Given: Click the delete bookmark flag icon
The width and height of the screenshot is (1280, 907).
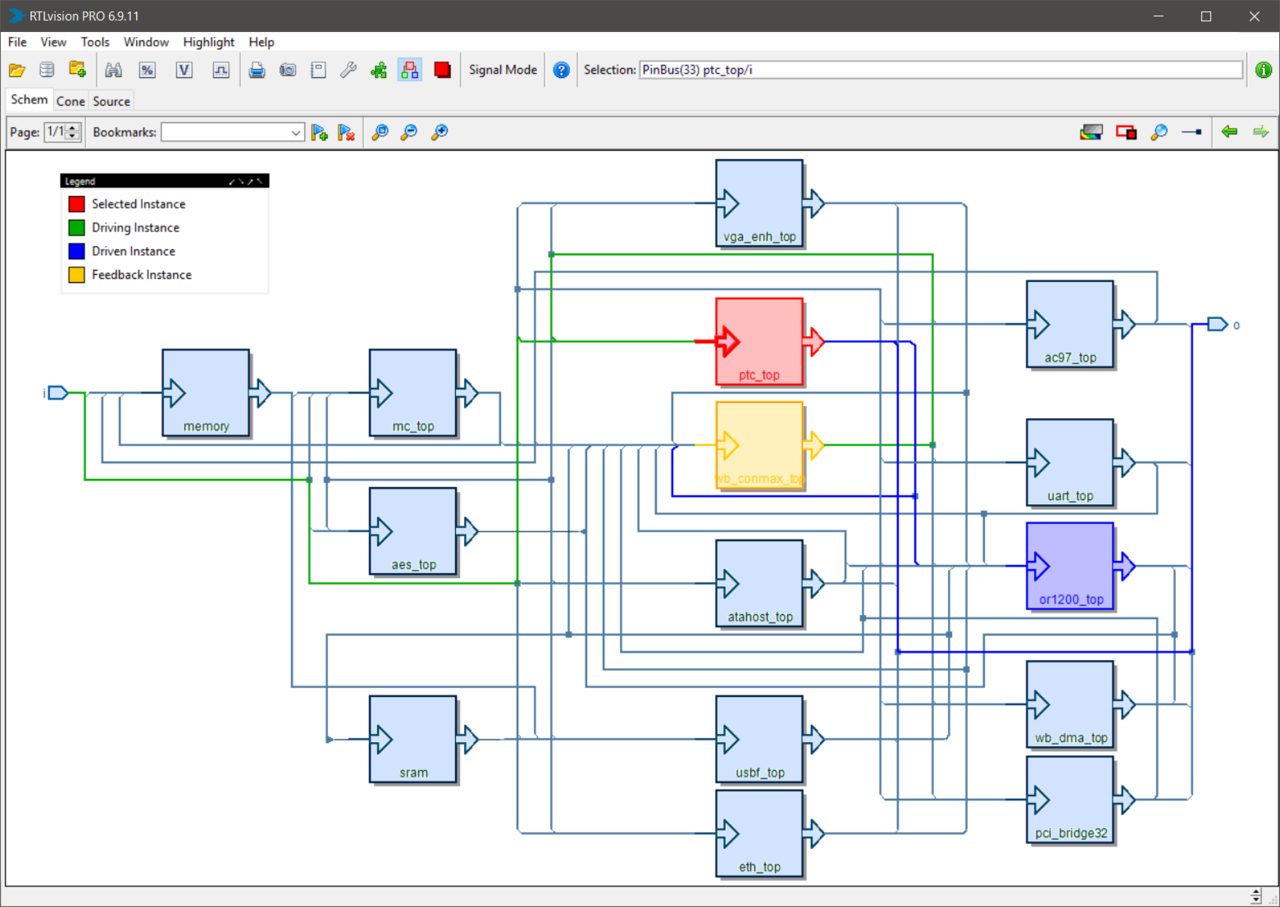Looking at the screenshot, I should [x=346, y=132].
